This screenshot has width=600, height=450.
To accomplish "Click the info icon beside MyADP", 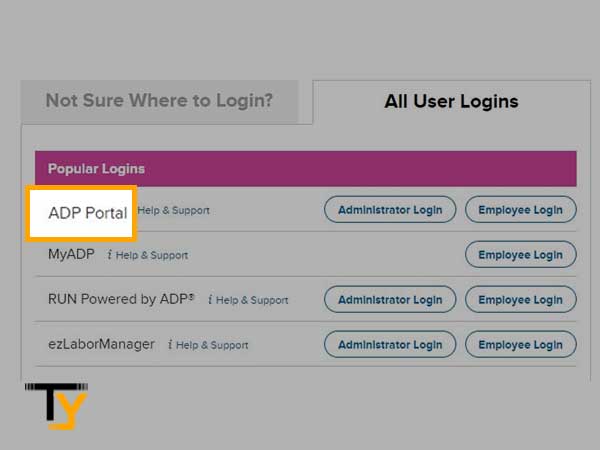I will pyautogui.click(x=109, y=254).
